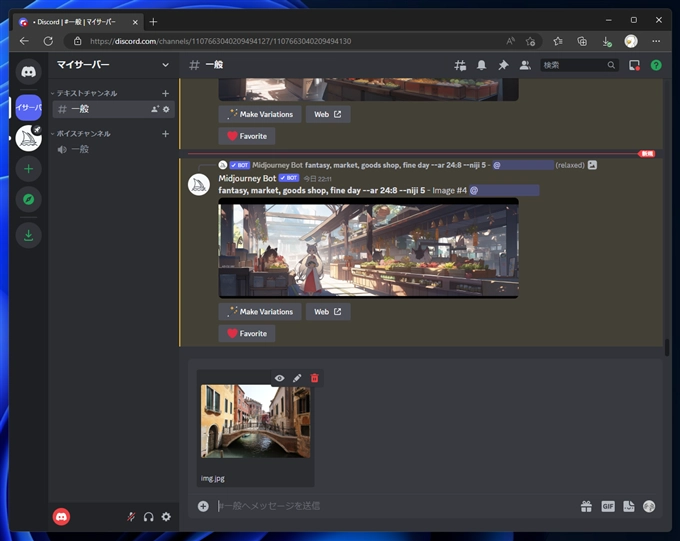Collapse the ボイスチャンネル category
This screenshot has height=541, width=680.
(81, 134)
